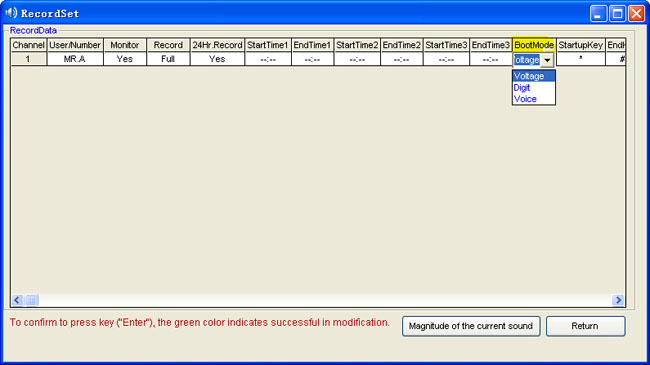Click the scroll left arrow icon
Viewport: 650px width, 365px height.
[x=17, y=299]
